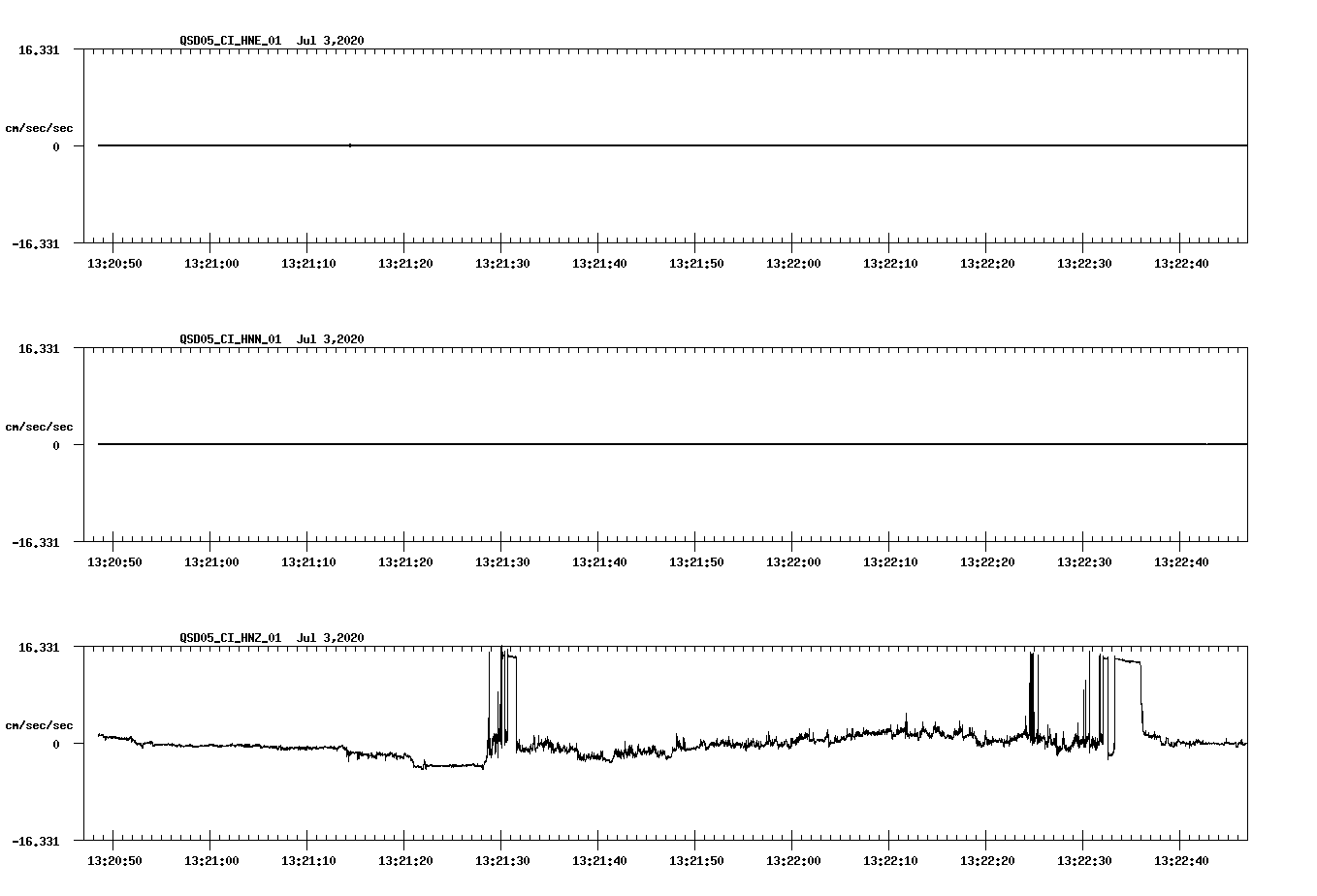Click the -16.331 lower limit on HNZ plot
The image size is (1317, 896).
[36, 842]
